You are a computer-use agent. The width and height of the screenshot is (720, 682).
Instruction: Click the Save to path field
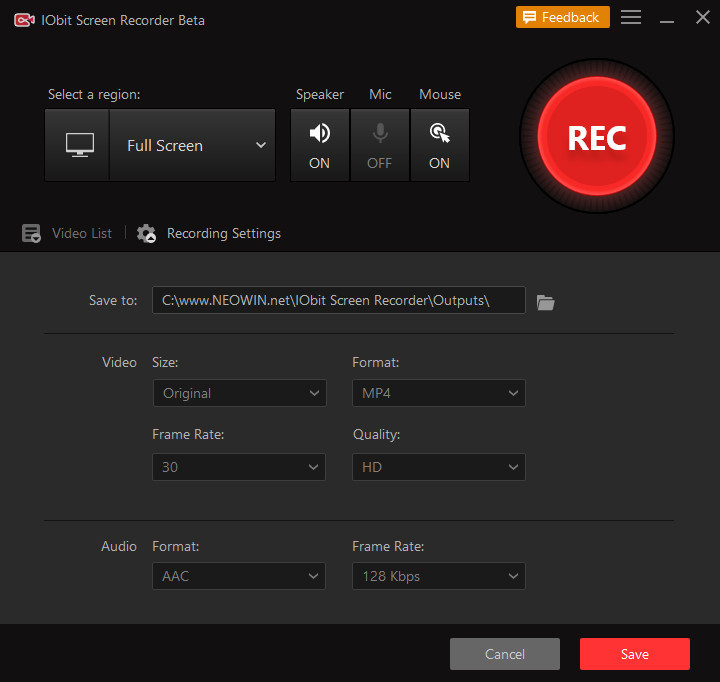coord(338,300)
